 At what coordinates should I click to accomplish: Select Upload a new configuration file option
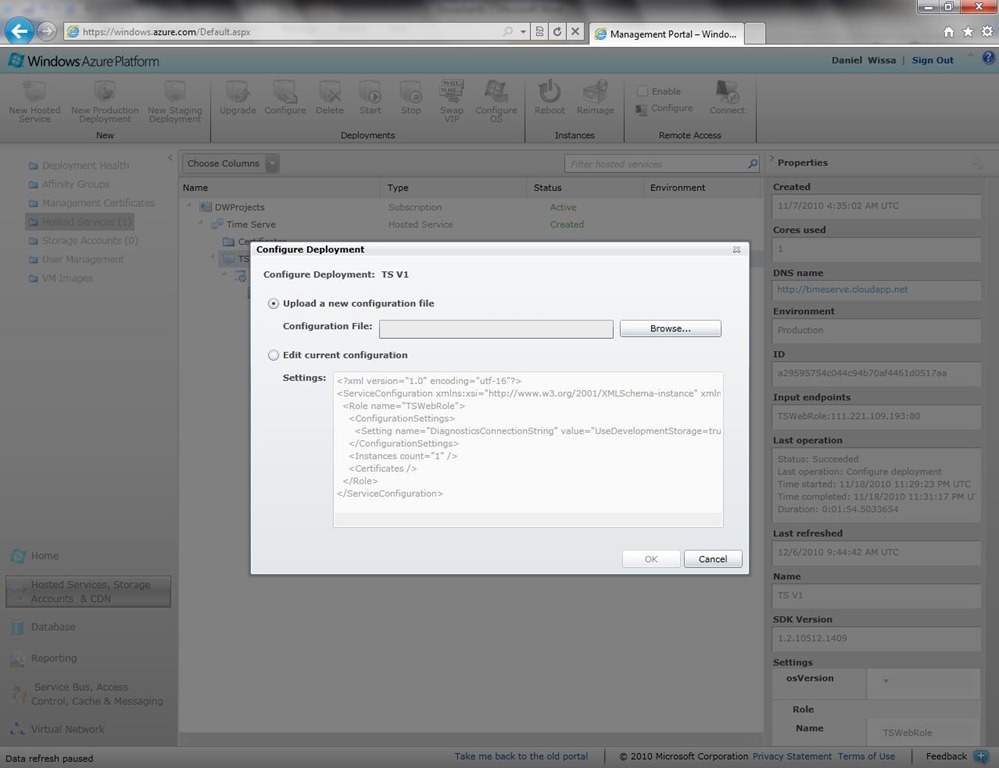click(274, 303)
